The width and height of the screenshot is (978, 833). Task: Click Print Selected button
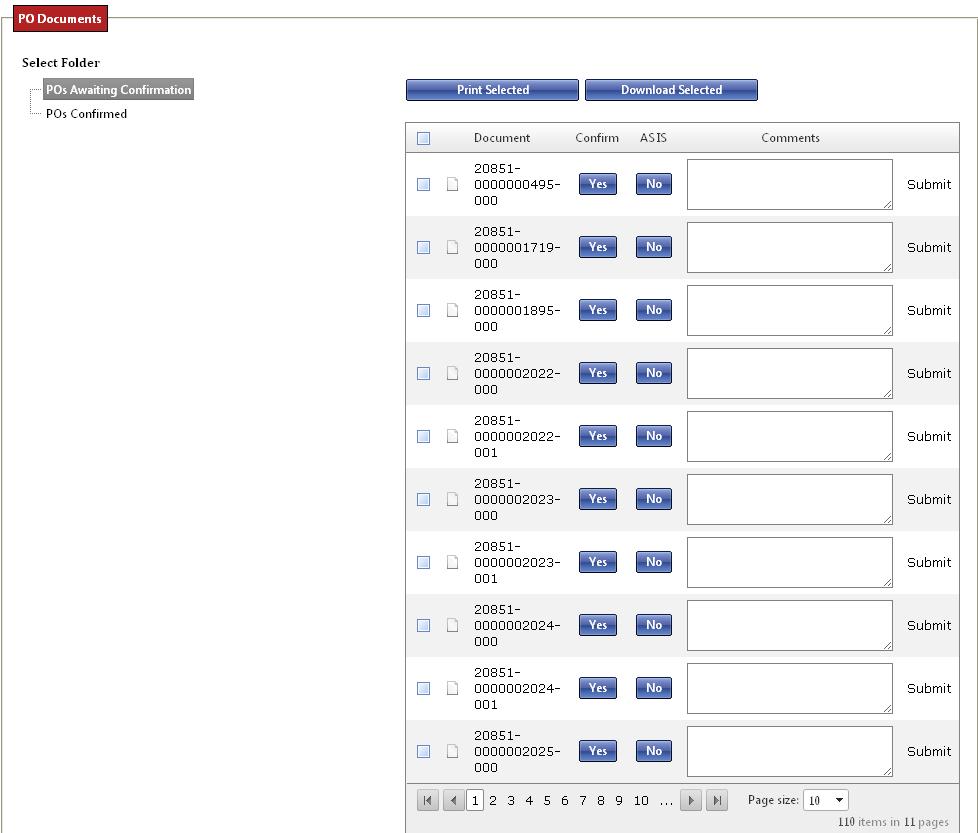coord(492,90)
